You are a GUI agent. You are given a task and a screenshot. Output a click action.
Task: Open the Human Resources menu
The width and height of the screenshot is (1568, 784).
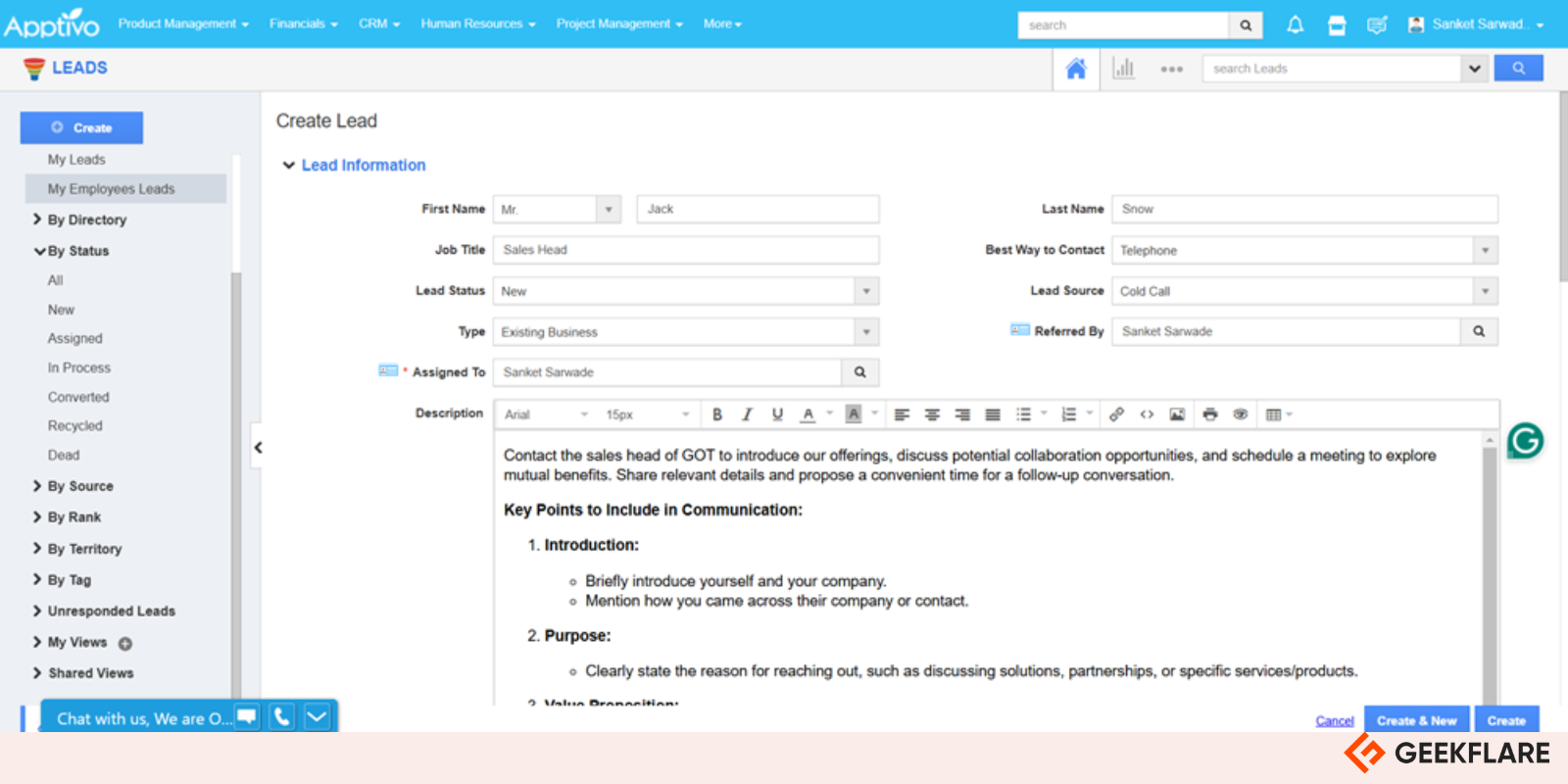478,24
